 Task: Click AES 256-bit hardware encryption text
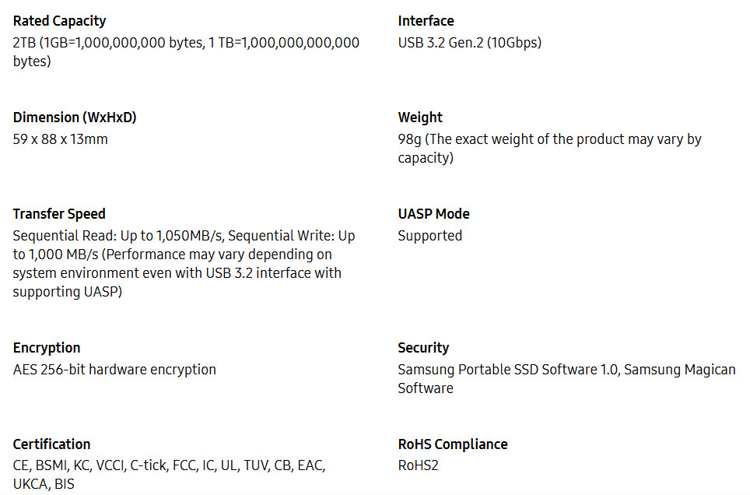click(x=114, y=370)
